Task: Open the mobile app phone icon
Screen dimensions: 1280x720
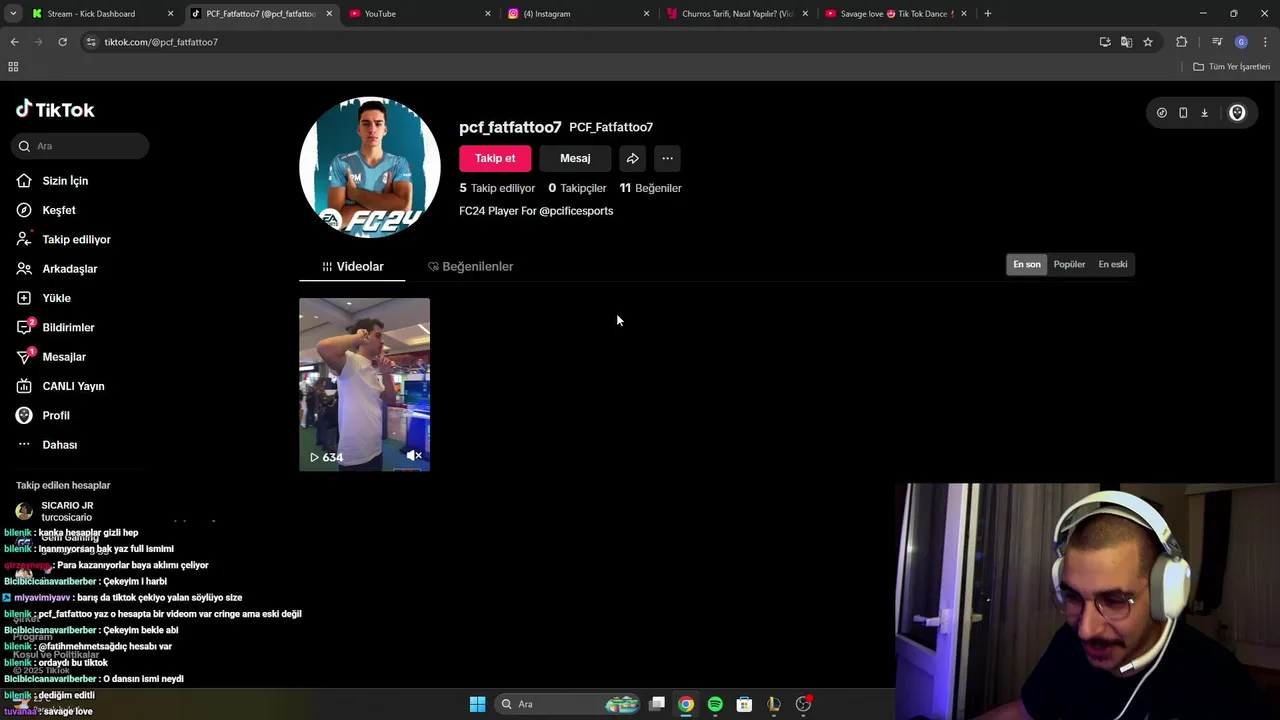Action: [x=1183, y=113]
